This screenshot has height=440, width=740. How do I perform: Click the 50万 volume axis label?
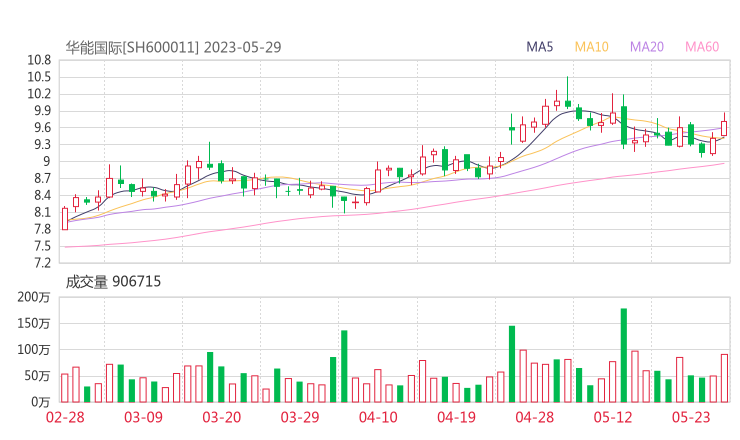(37, 376)
